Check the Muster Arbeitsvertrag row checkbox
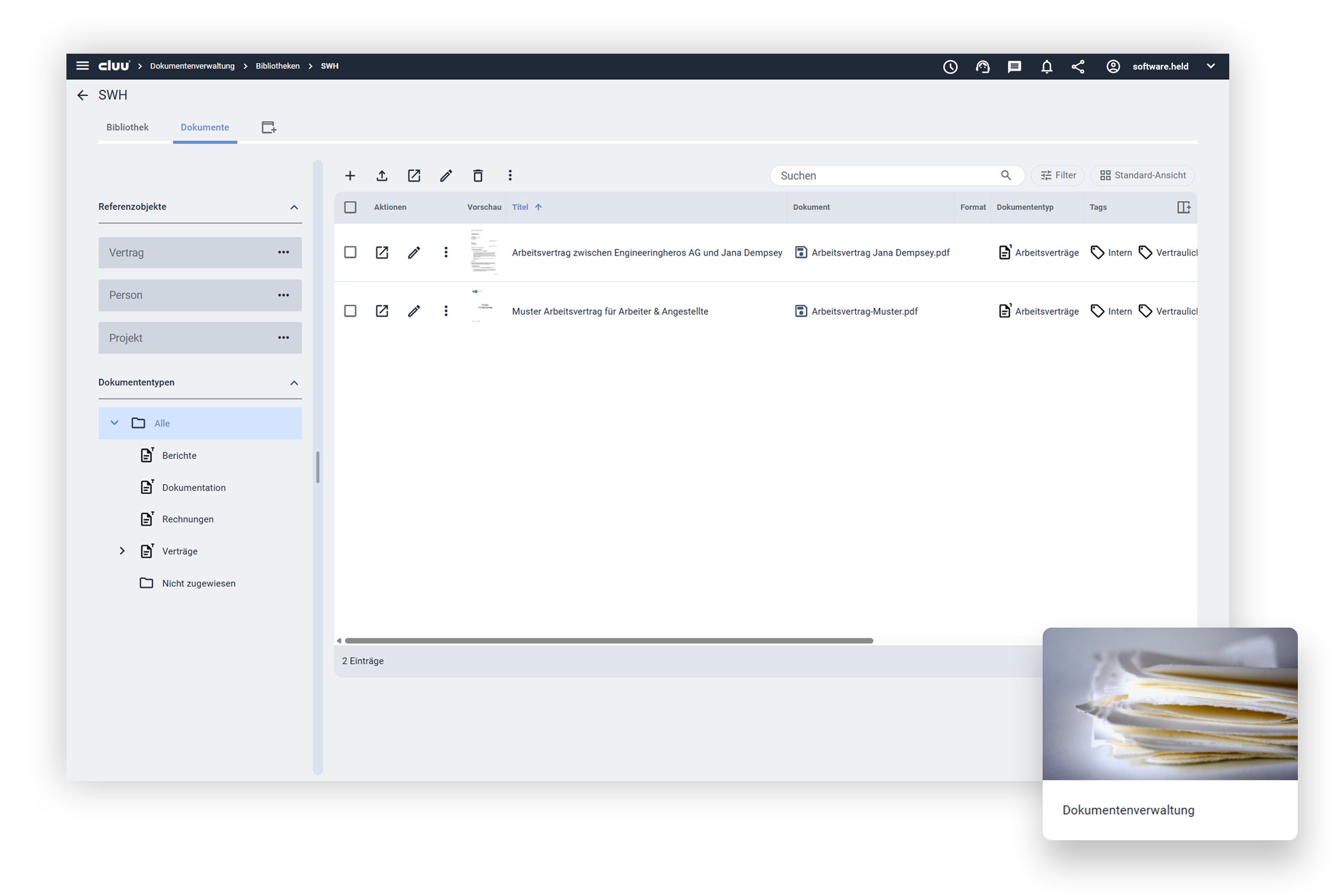This screenshot has height=896, width=1335. [350, 311]
